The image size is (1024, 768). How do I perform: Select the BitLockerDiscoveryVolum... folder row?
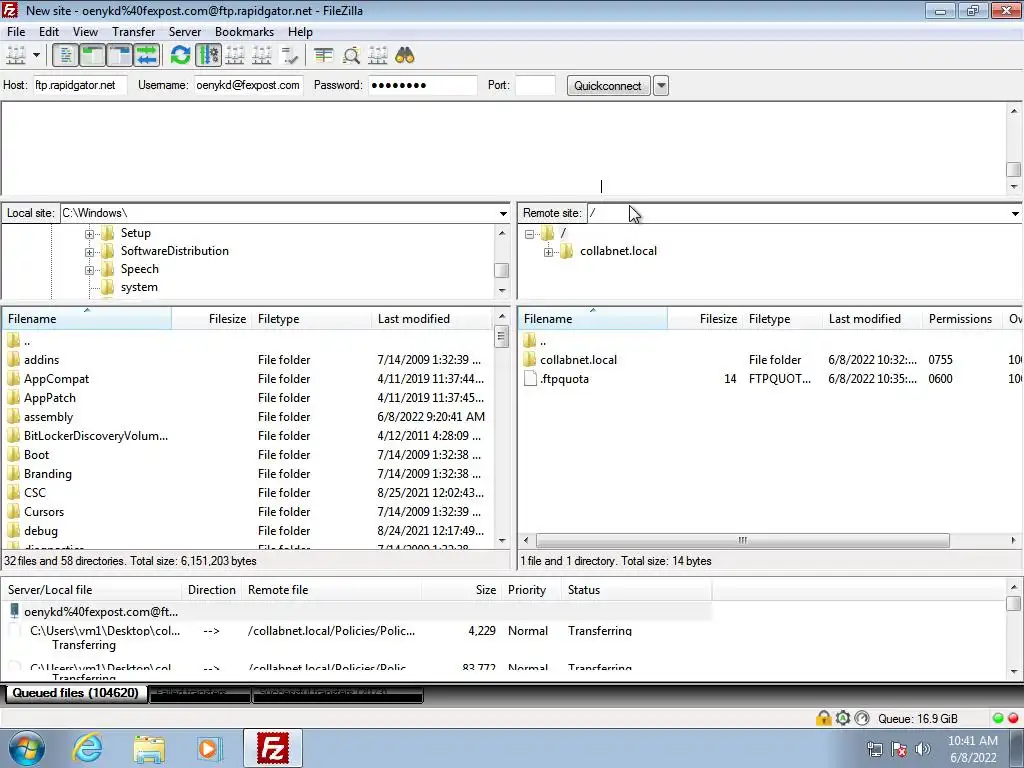click(x=246, y=436)
